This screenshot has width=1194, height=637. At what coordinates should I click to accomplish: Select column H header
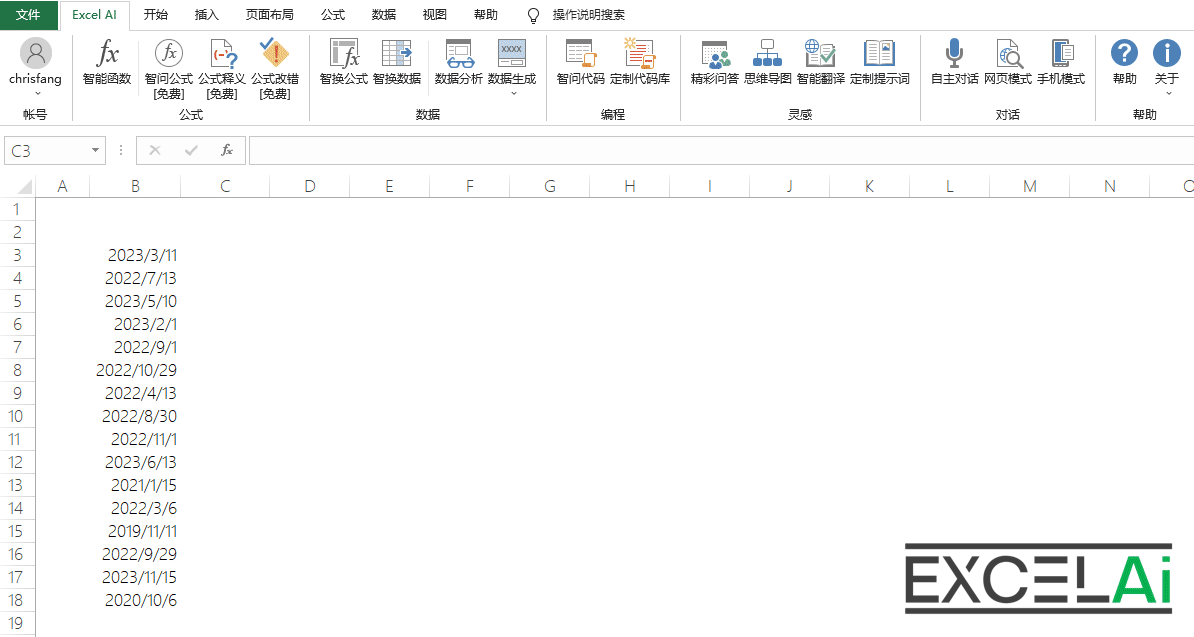click(x=630, y=186)
